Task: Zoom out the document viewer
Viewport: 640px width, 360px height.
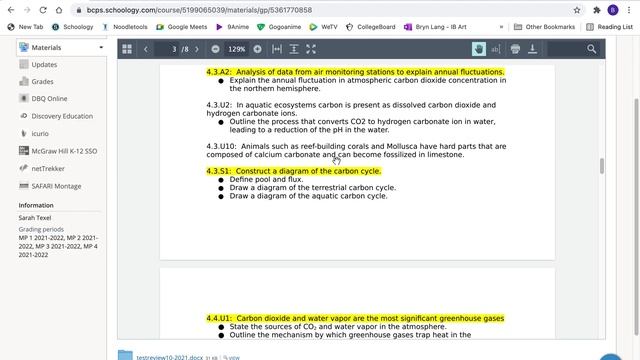Action: click(215, 49)
